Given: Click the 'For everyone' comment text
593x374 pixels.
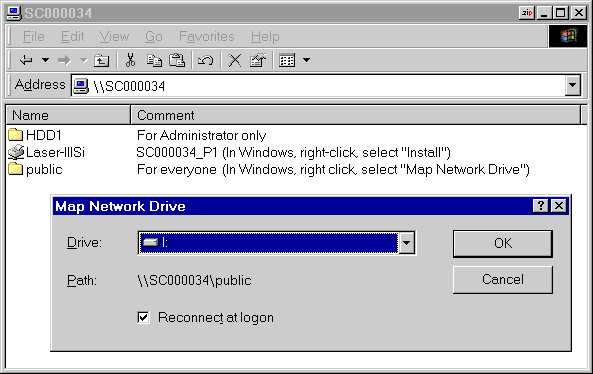Looking at the screenshot, I should pyautogui.click(x=333, y=170).
